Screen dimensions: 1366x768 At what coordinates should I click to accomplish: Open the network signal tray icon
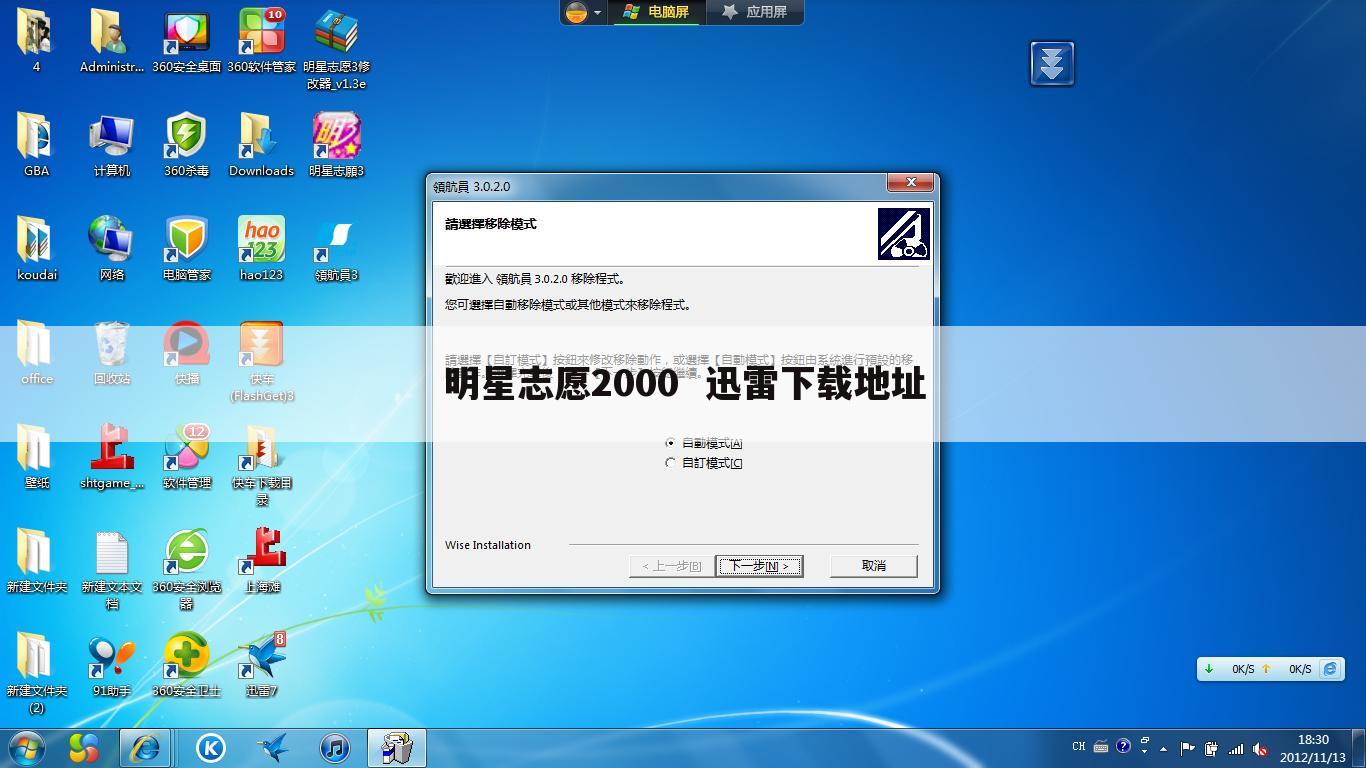(x=1236, y=748)
